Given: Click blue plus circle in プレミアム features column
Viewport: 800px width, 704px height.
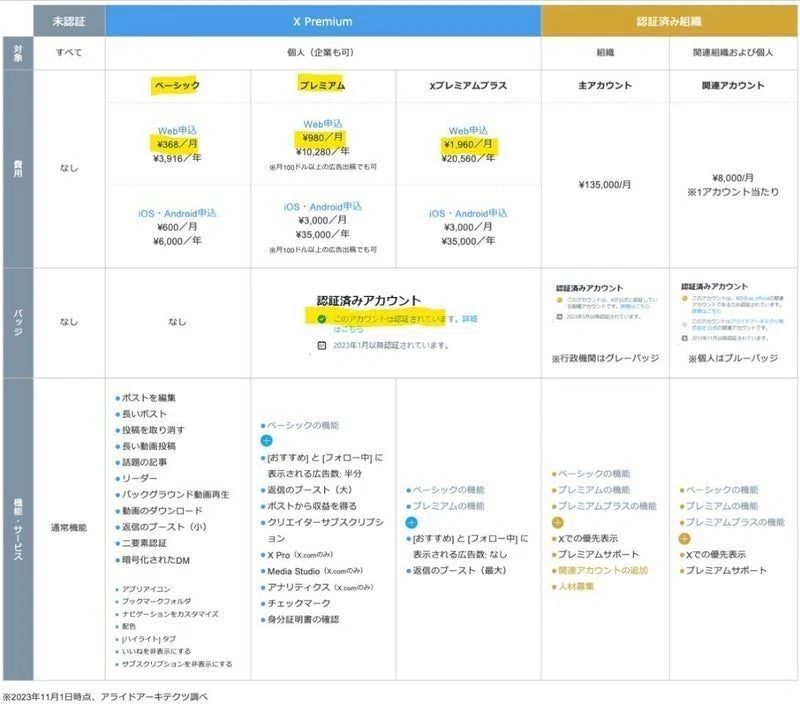Looking at the screenshot, I should click(x=266, y=440).
